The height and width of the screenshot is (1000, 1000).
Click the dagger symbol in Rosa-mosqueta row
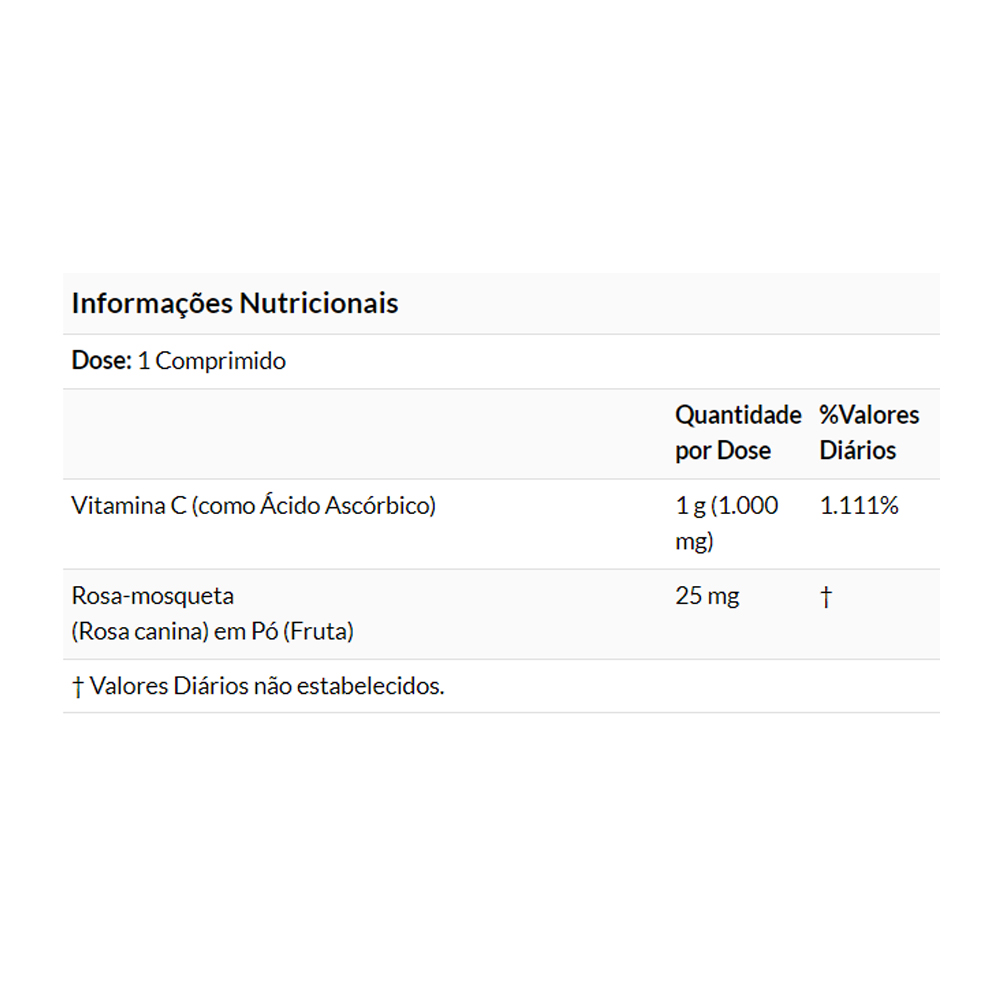coord(826,598)
